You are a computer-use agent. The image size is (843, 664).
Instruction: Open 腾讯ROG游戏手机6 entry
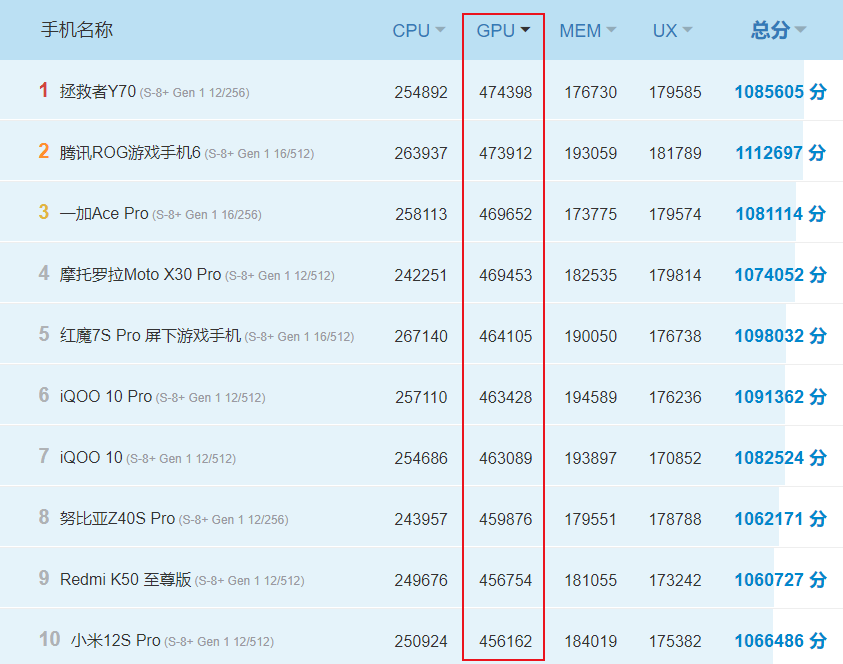(130, 153)
